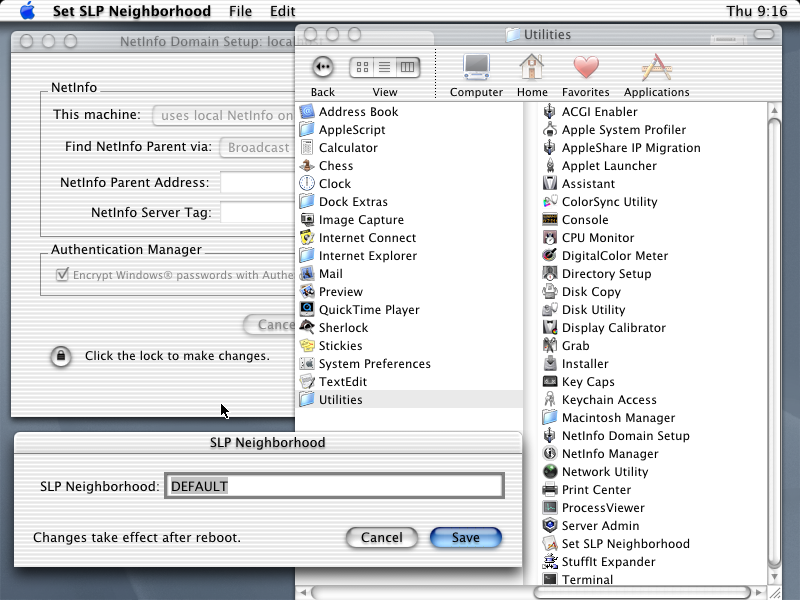This screenshot has height=600, width=800.
Task: Open the Apple menu
Action: 28,11
